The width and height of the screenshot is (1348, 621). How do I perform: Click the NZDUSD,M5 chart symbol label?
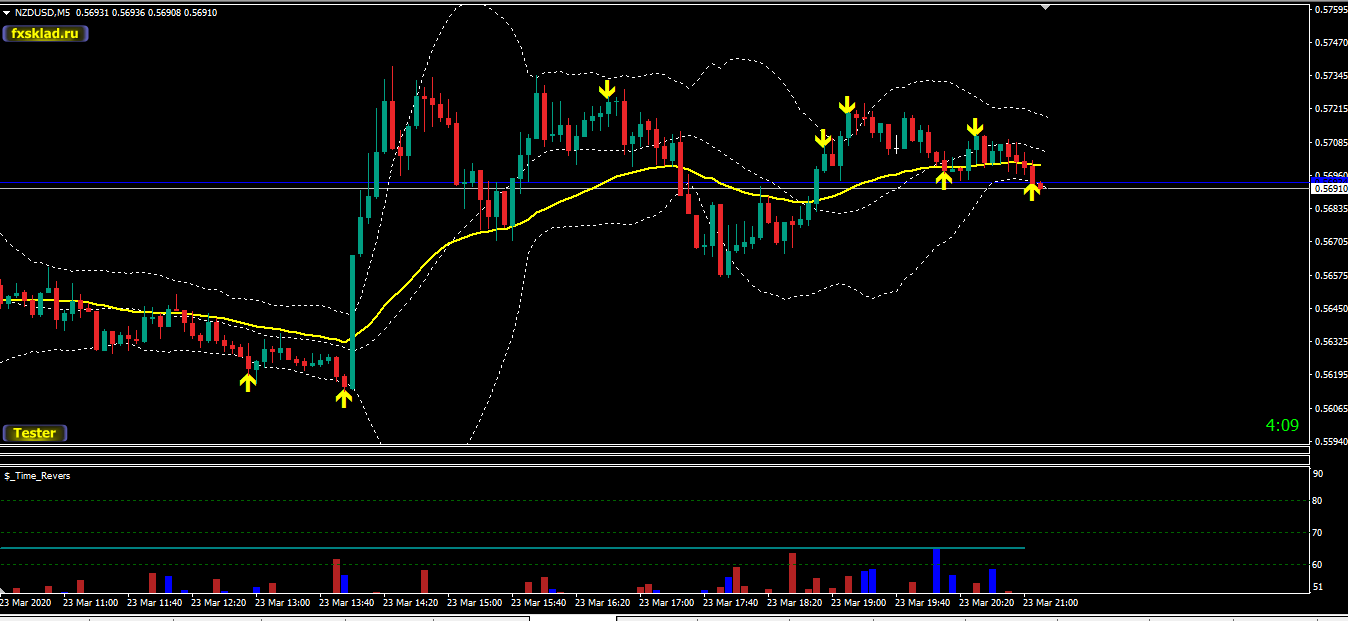pos(43,13)
